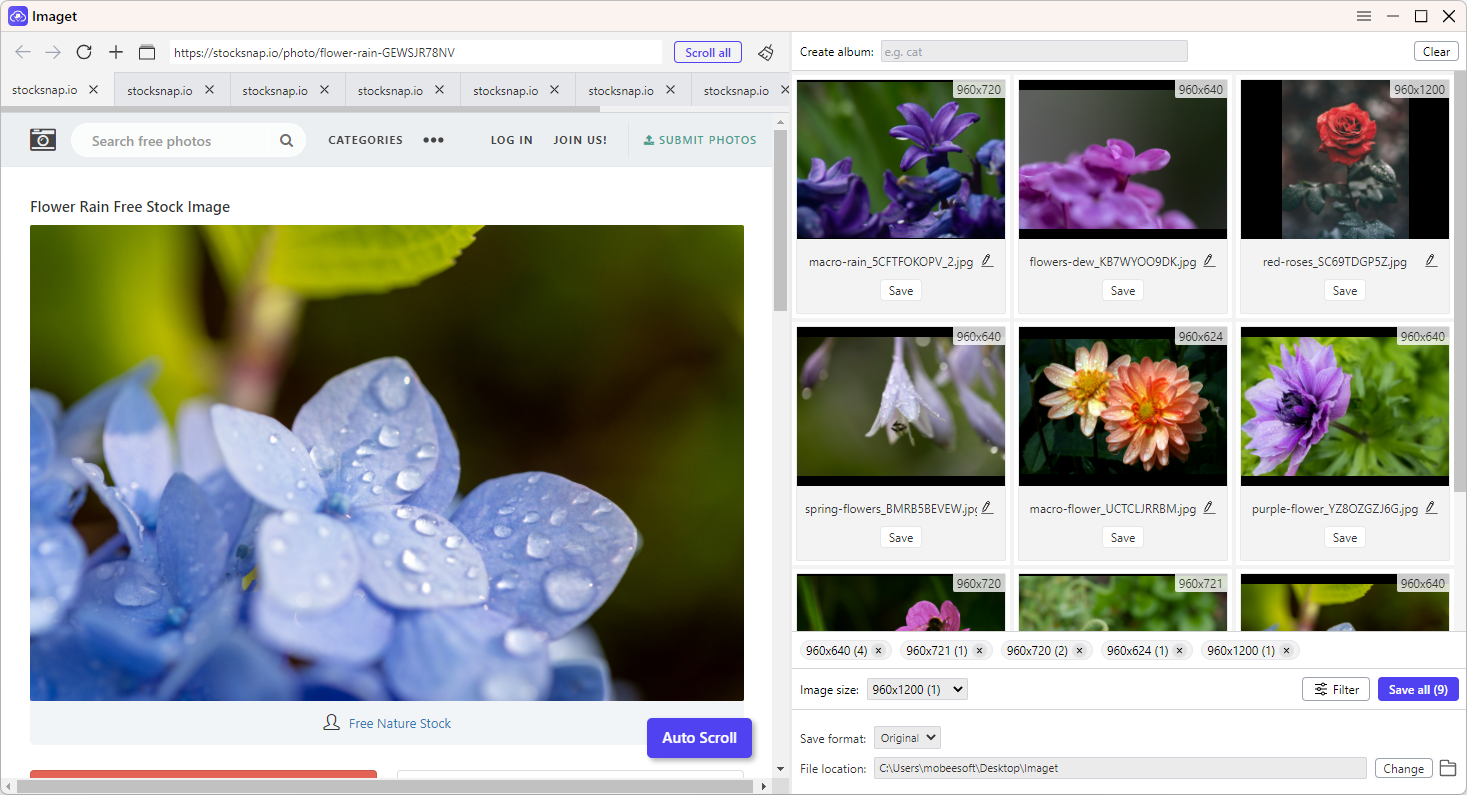
Task: Click the URL address bar
Action: tap(416, 52)
